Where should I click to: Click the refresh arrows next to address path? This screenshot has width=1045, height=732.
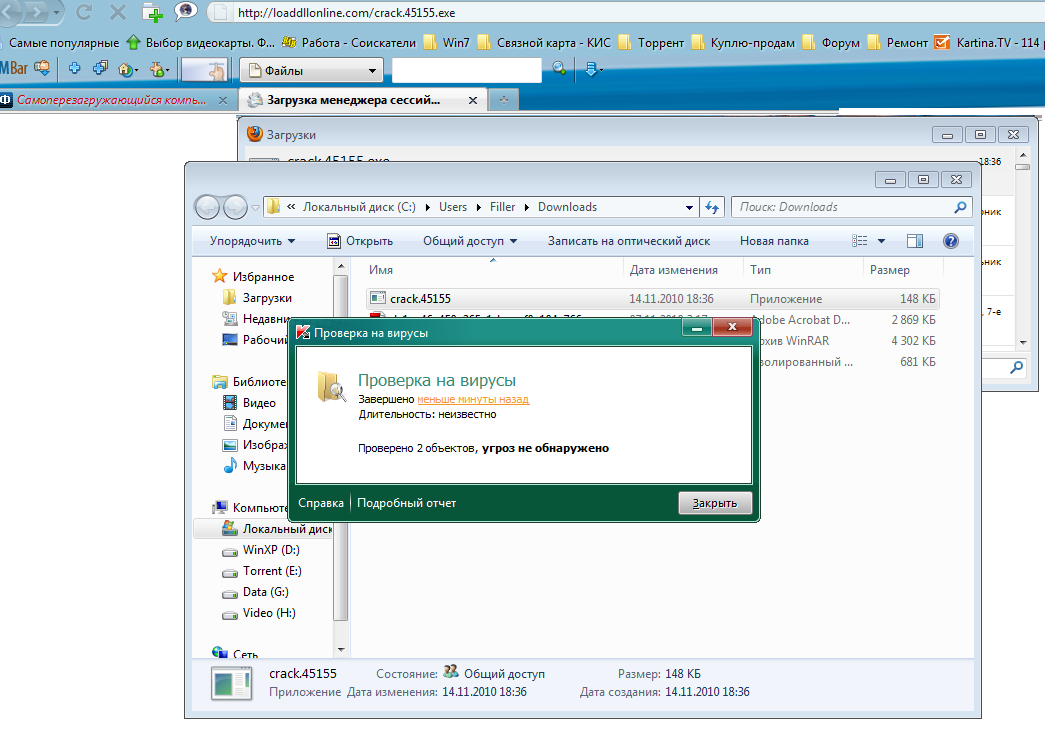click(x=712, y=207)
